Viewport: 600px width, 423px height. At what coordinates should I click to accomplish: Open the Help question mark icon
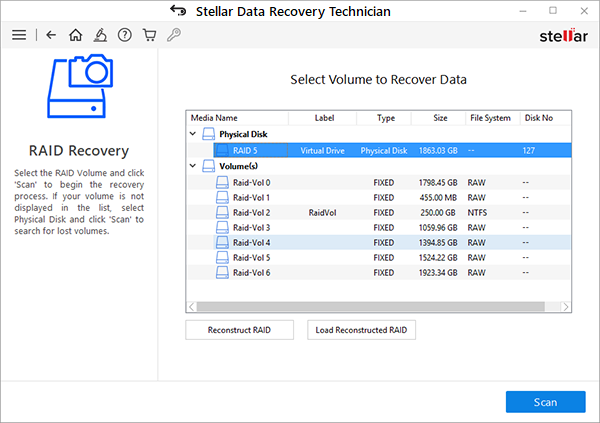125,35
